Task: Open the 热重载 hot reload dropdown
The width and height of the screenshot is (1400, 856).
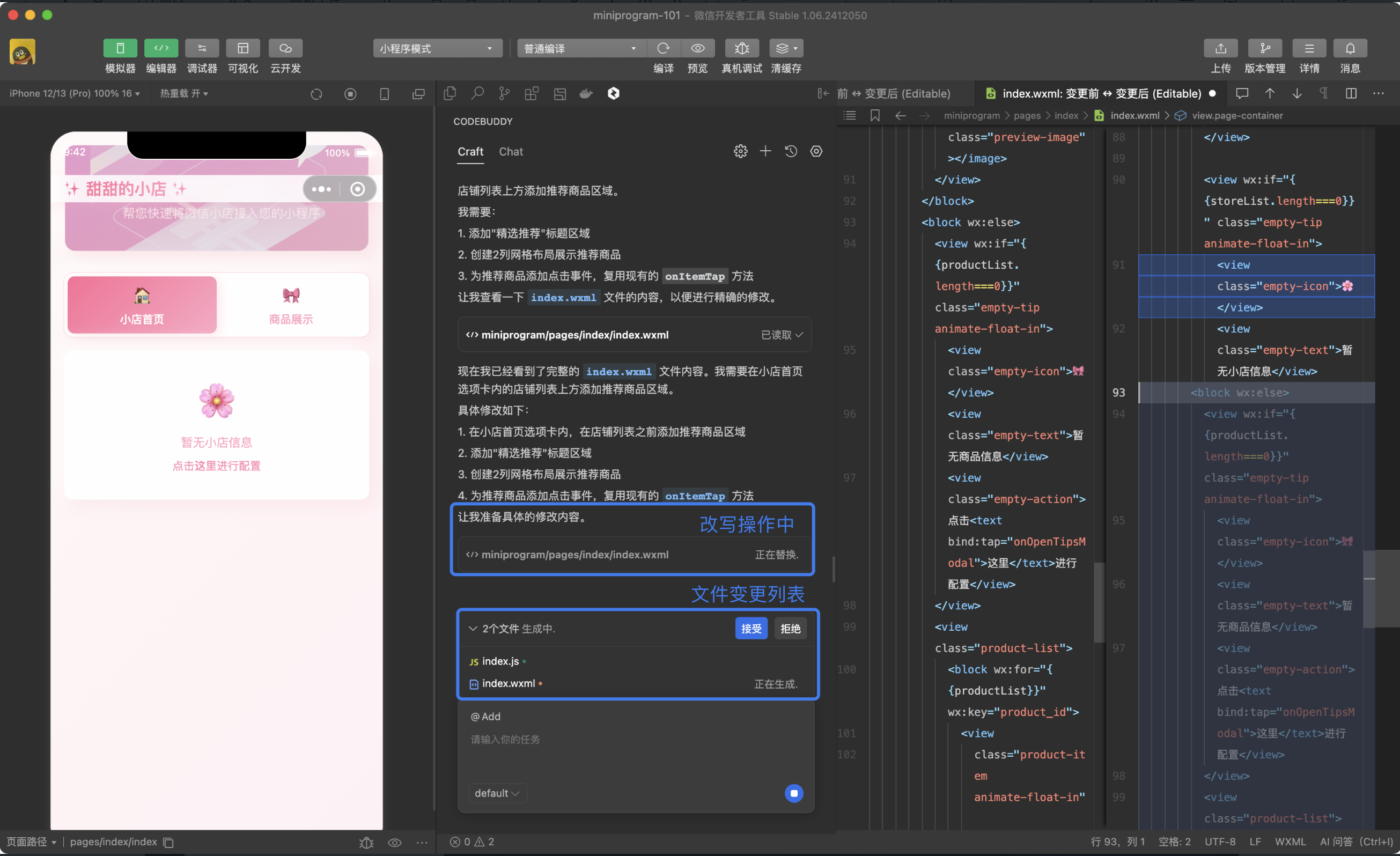Action: click(183, 93)
